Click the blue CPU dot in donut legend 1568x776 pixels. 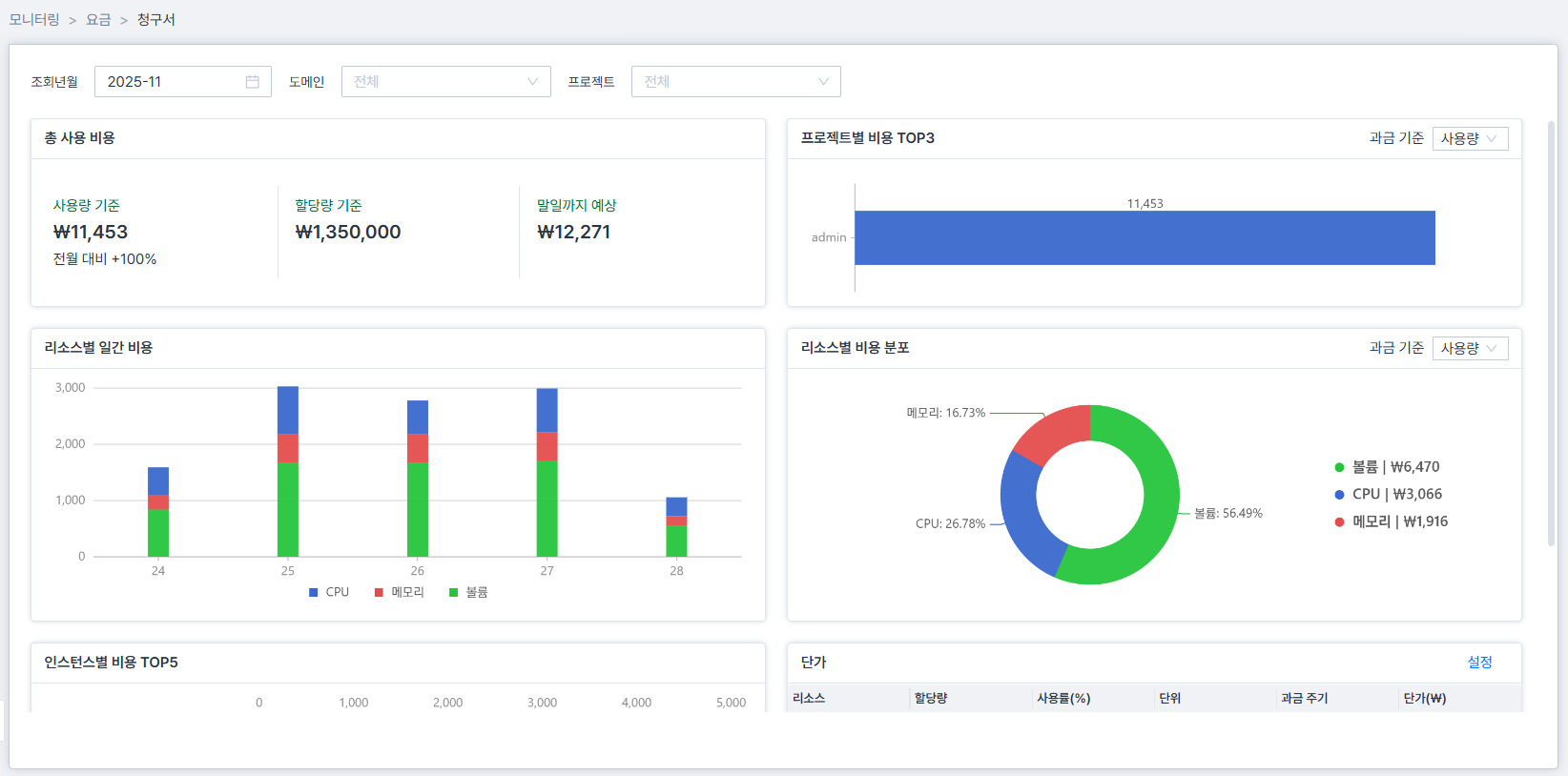pyautogui.click(x=1339, y=495)
